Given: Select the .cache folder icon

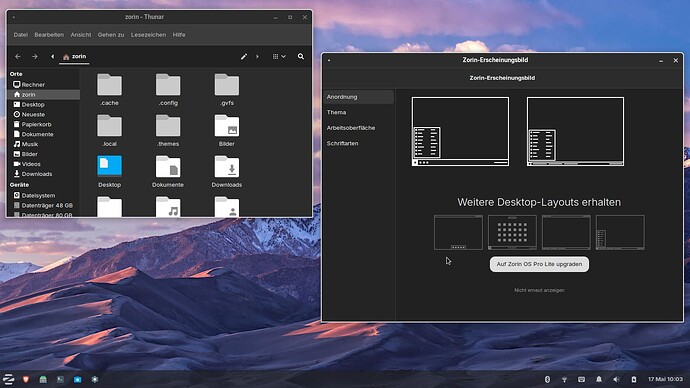Looking at the screenshot, I should tap(109, 84).
